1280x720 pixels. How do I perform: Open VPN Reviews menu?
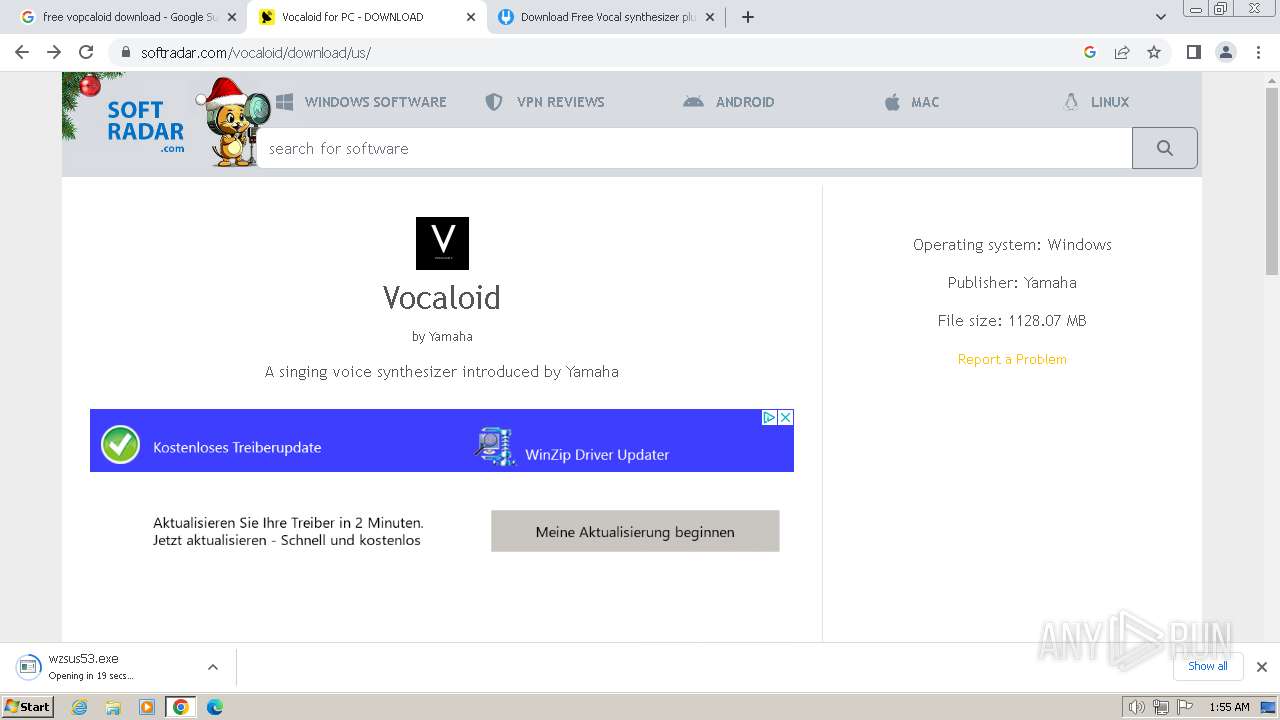[545, 102]
